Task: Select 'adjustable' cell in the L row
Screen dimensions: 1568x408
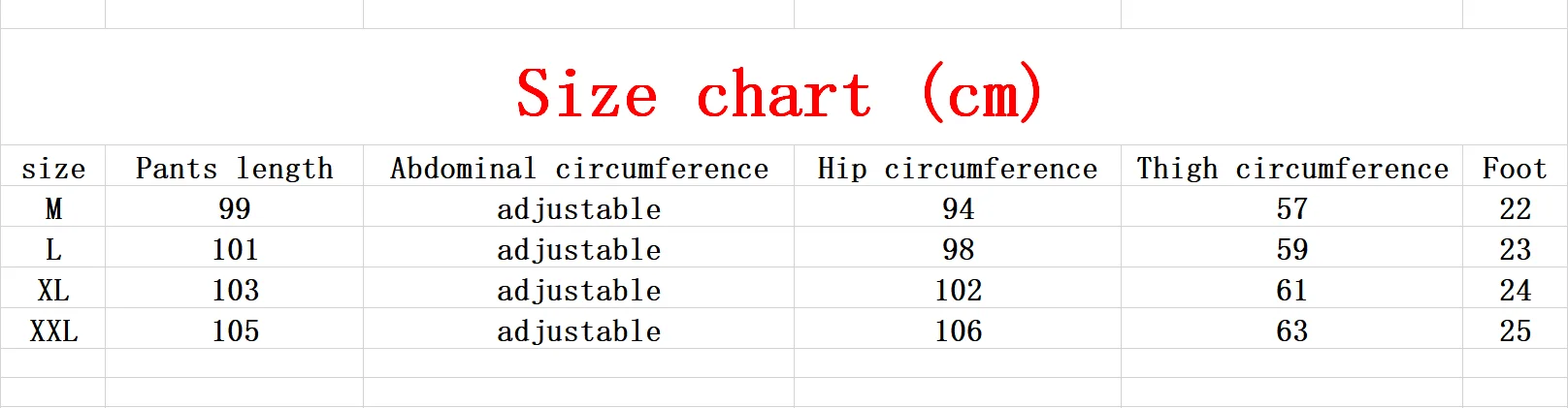Action: coord(579,247)
